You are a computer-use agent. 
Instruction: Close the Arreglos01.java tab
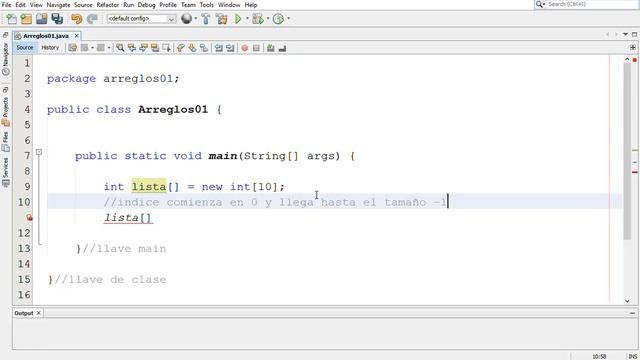tap(76, 36)
